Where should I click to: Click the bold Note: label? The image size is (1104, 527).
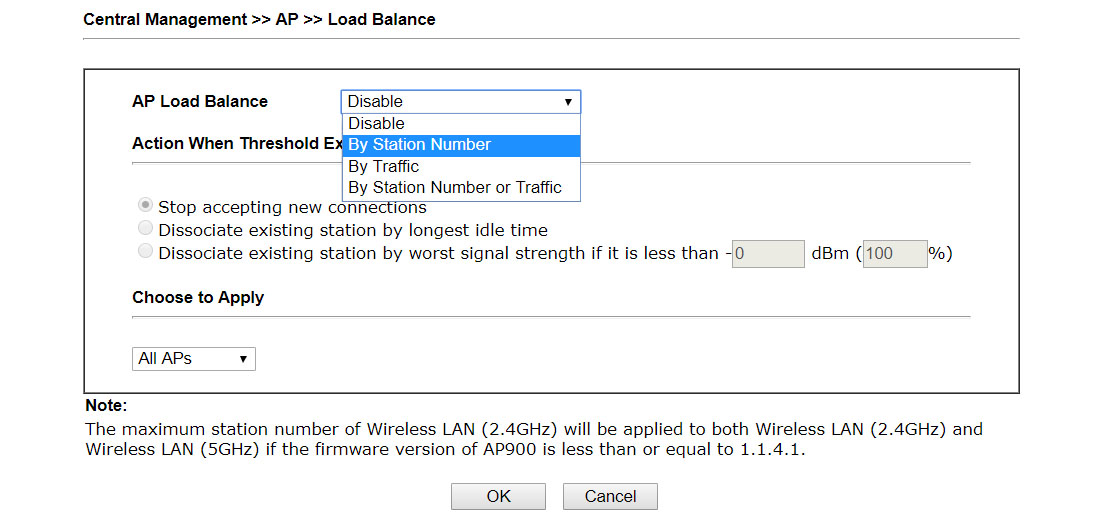(x=106, y=406)
